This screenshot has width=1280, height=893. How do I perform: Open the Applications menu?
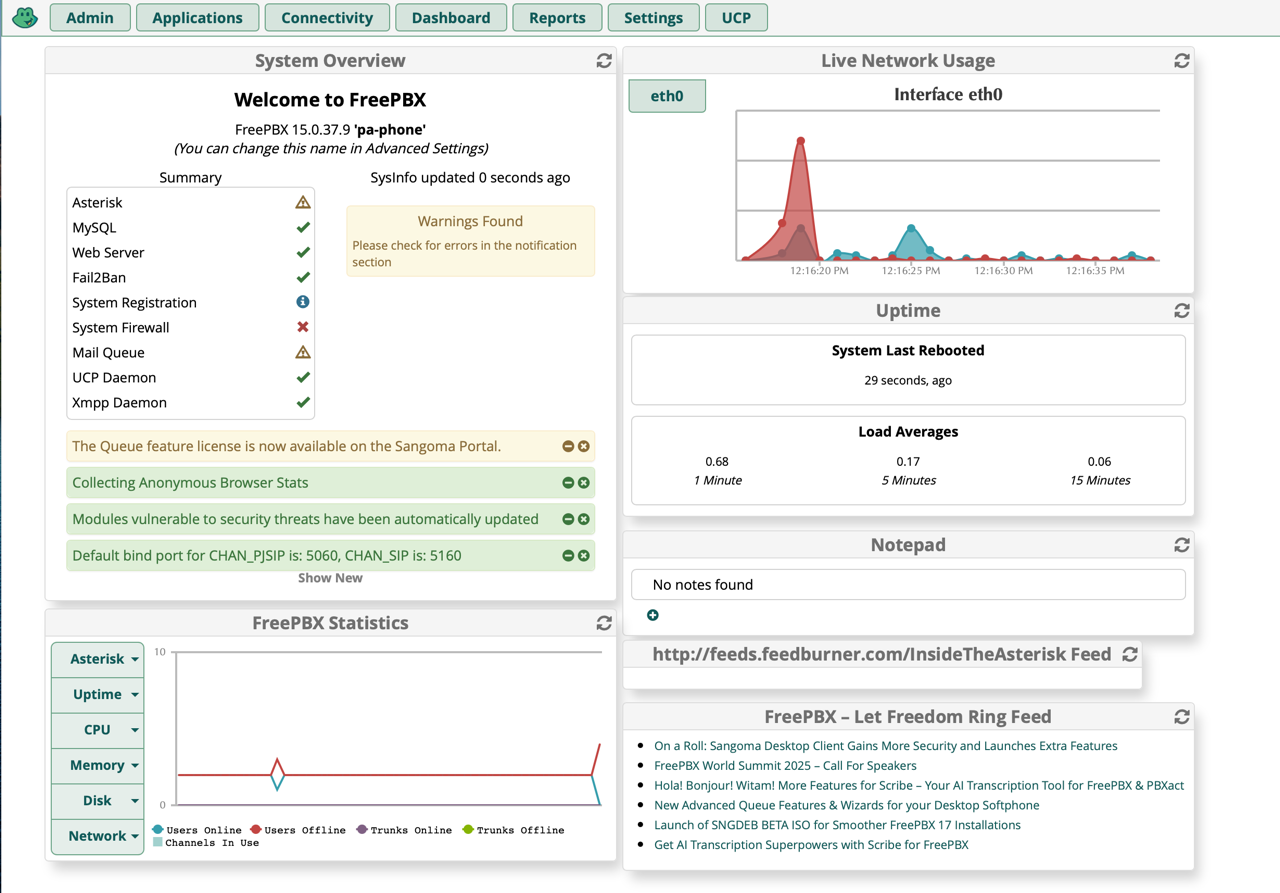(x=197, y=17)
